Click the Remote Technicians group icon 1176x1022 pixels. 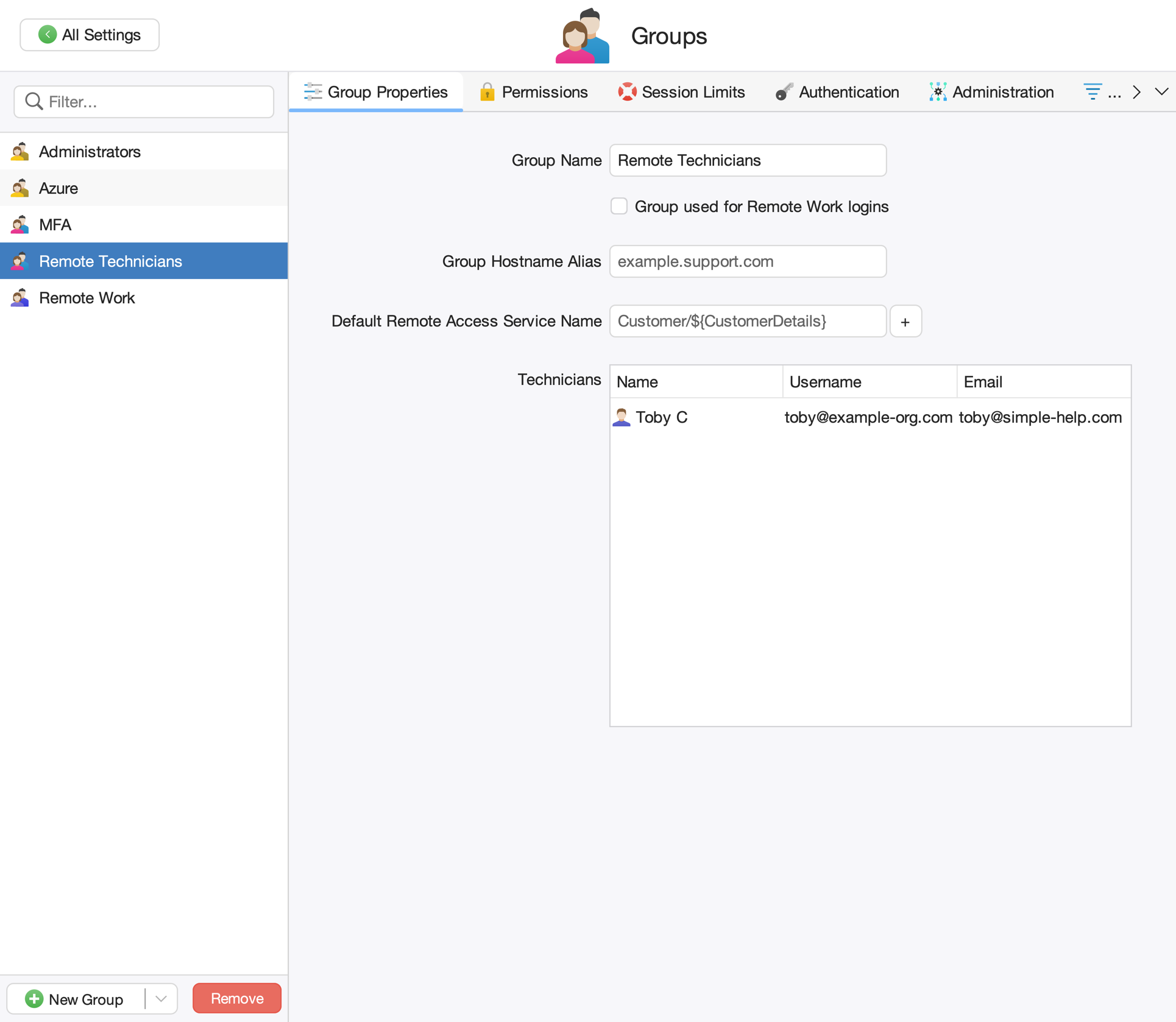pos(20,261)
